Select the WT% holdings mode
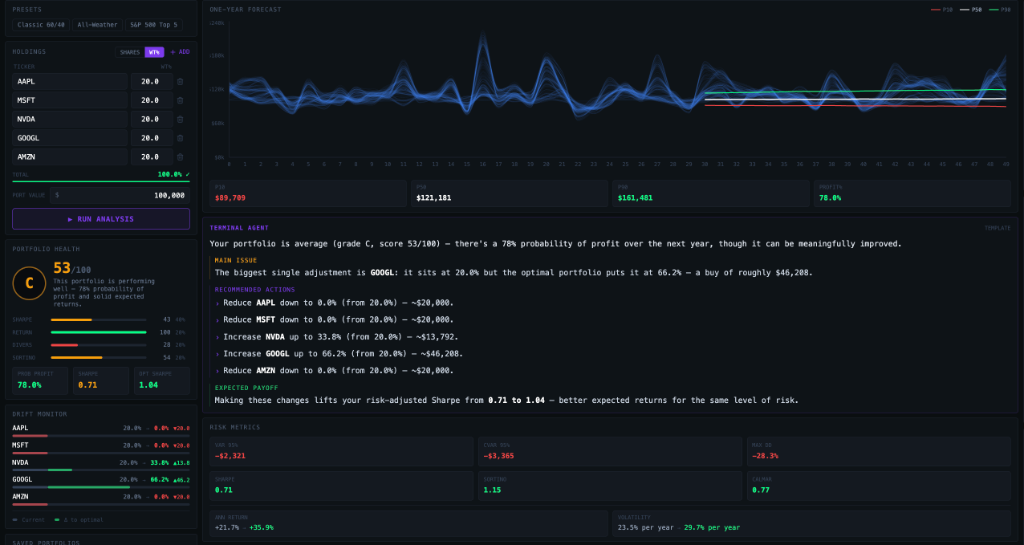Screen dimensions: 1024x545 click(x=154, y=52)
